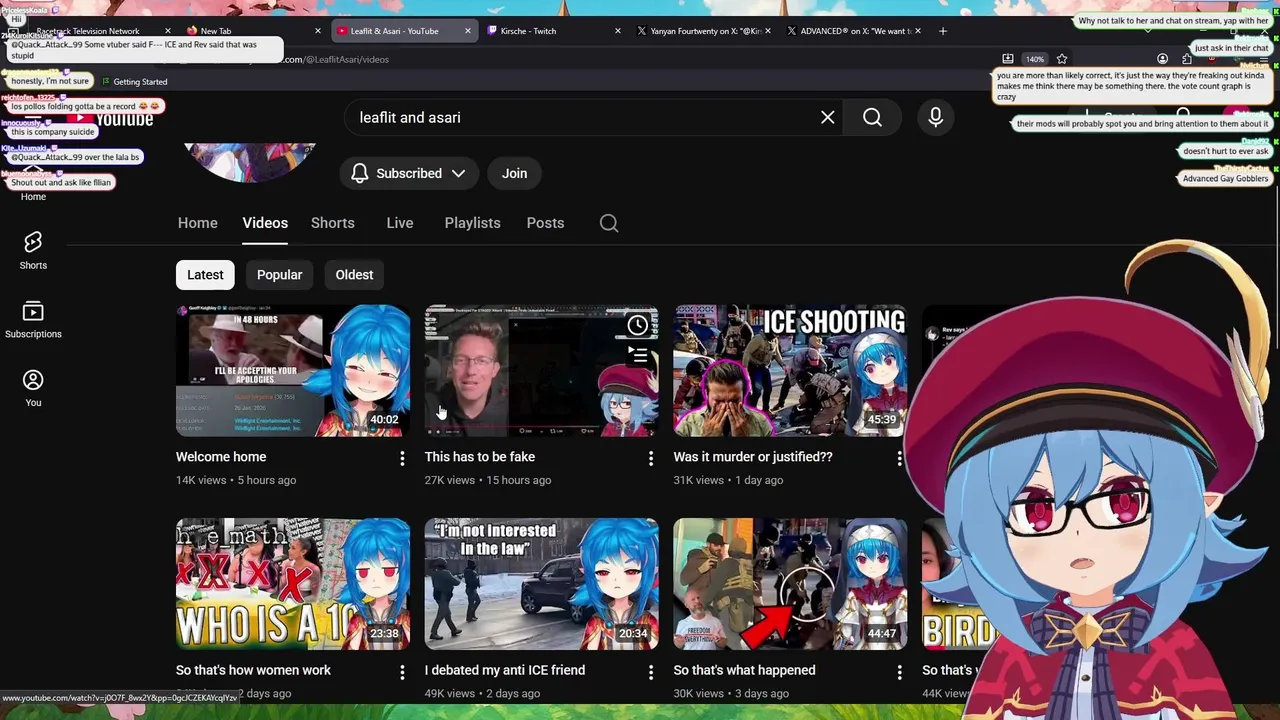Screen dimensions: 1280x720
Task: Search within channel using magnifier icon
Action: [x=609, y=223]
